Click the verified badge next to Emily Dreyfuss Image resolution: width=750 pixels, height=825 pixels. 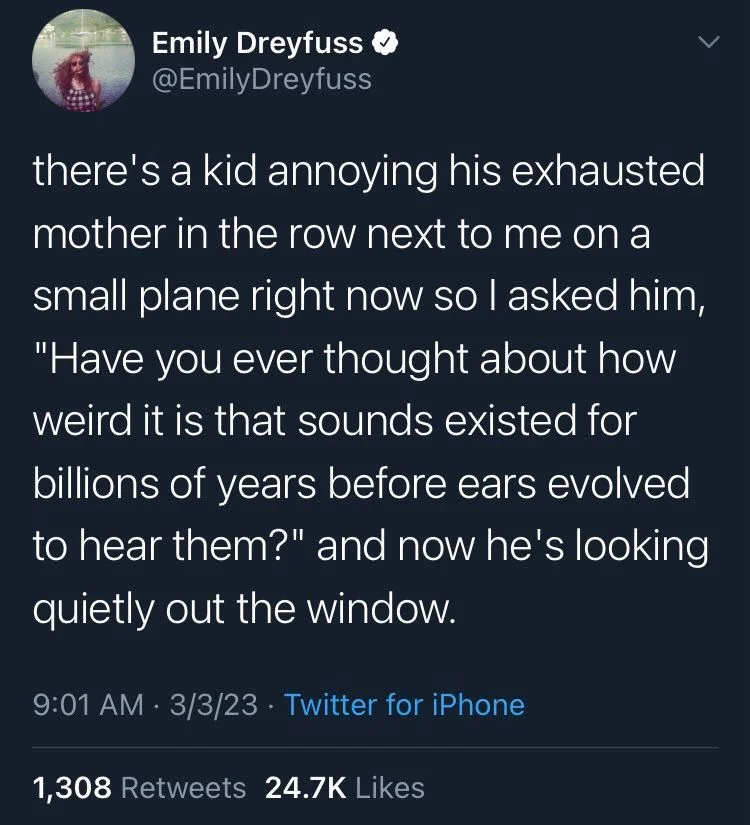[383, 41]
